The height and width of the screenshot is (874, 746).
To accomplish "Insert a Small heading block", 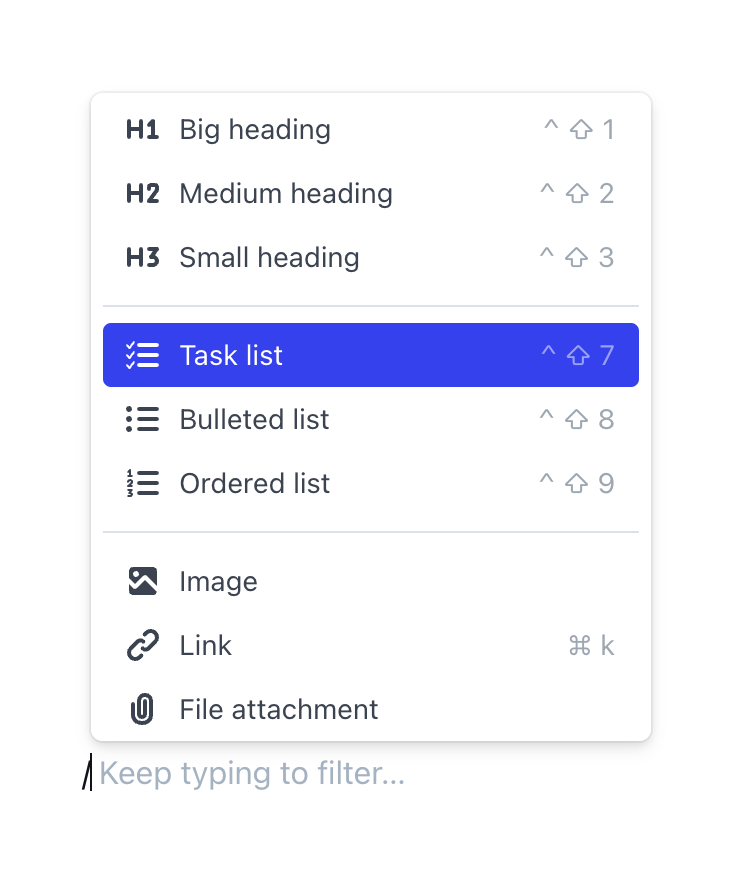I will click(269, 258).
